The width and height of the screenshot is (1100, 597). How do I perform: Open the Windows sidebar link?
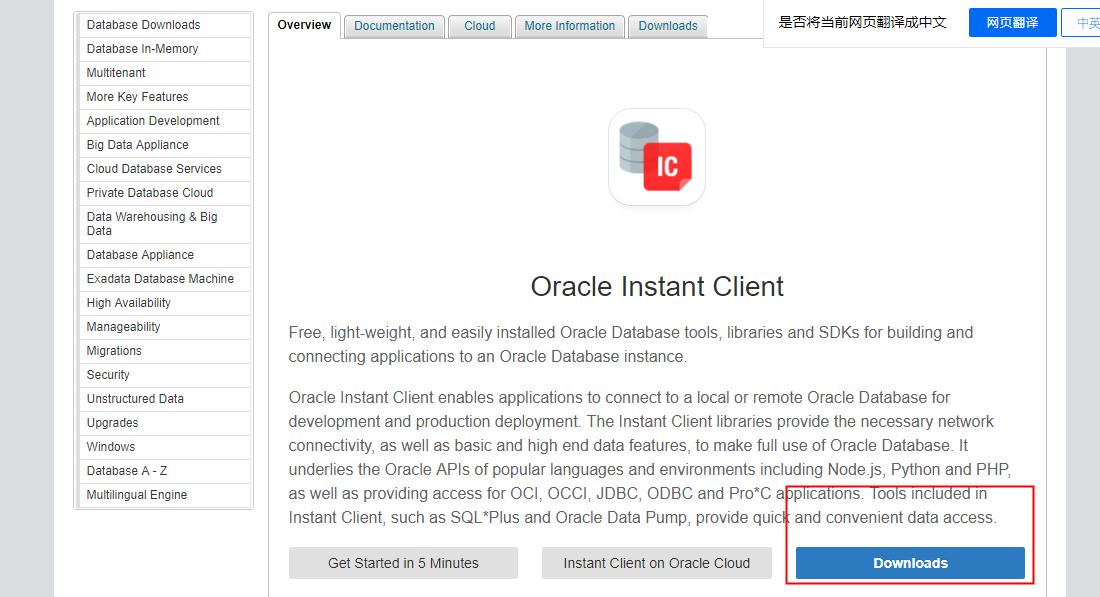click(164, 447)
